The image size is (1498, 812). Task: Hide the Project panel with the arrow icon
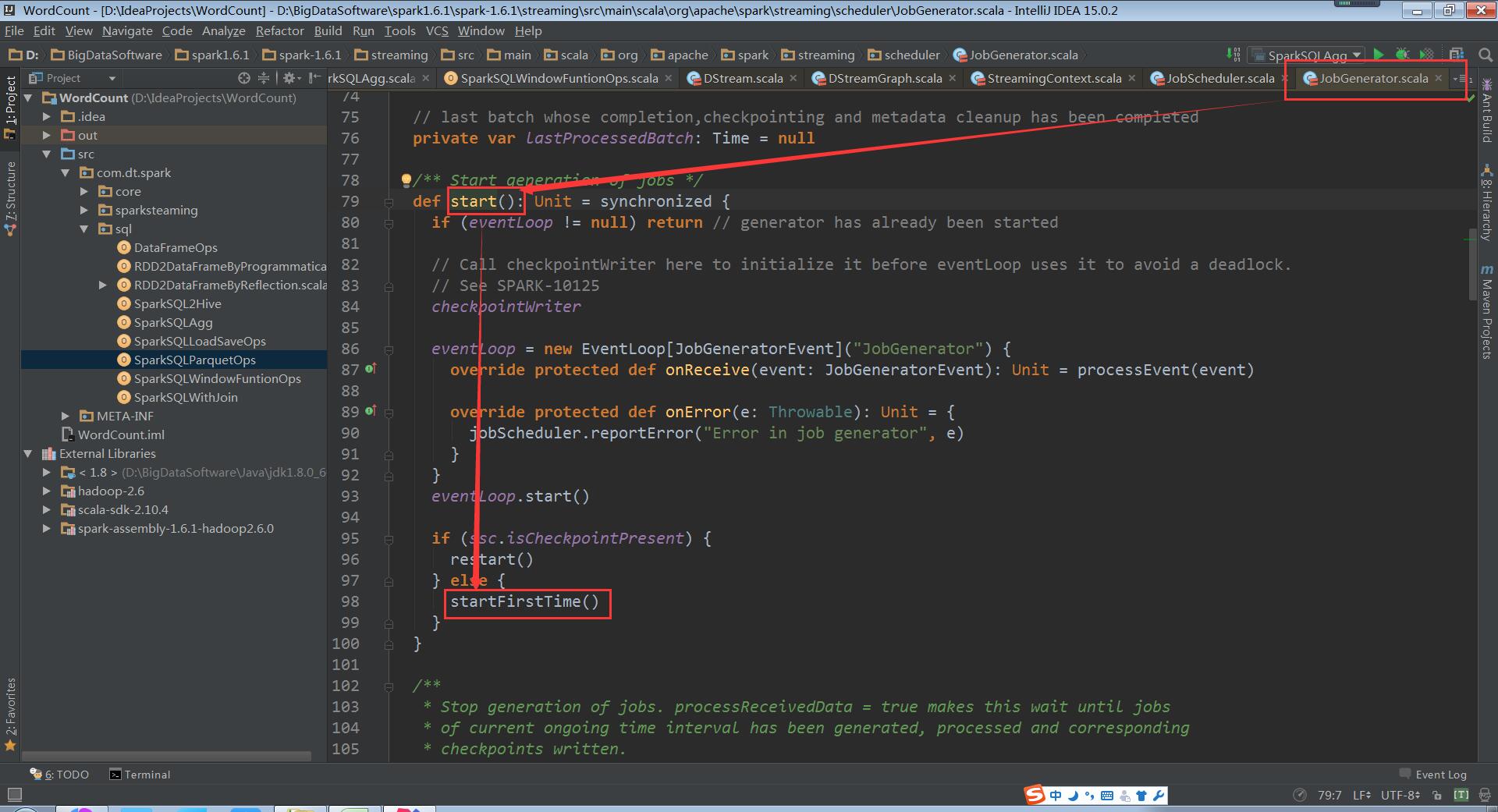pyautogui.click(x=314, y=78)
